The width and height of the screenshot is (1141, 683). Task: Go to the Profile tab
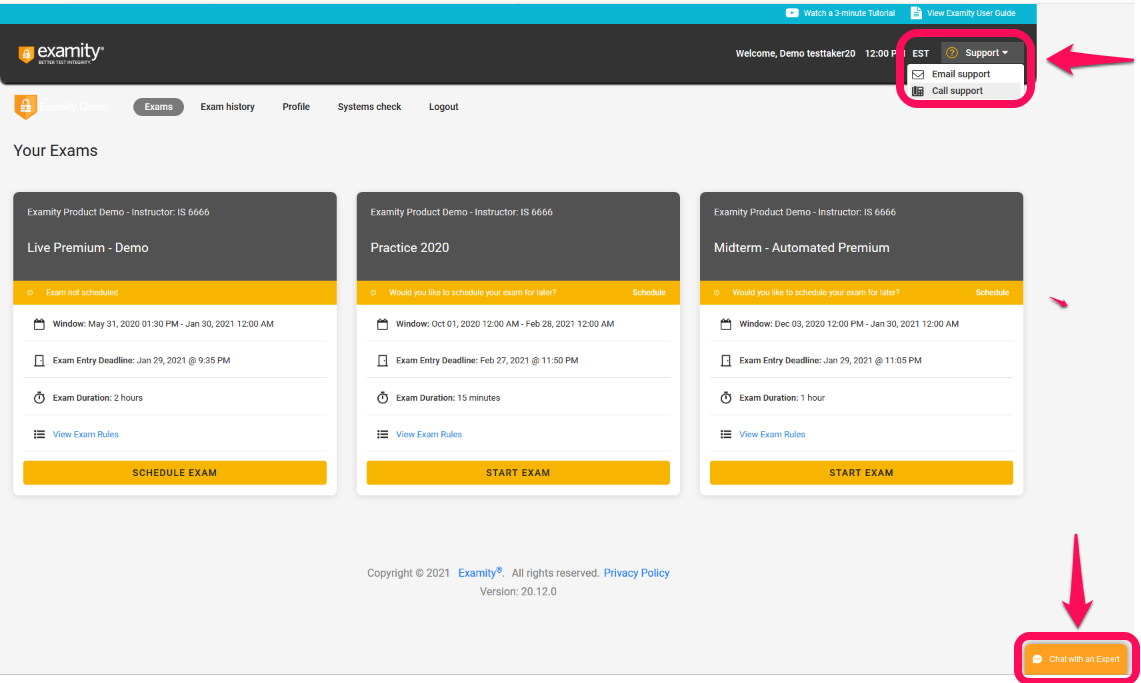coord(296,107)
